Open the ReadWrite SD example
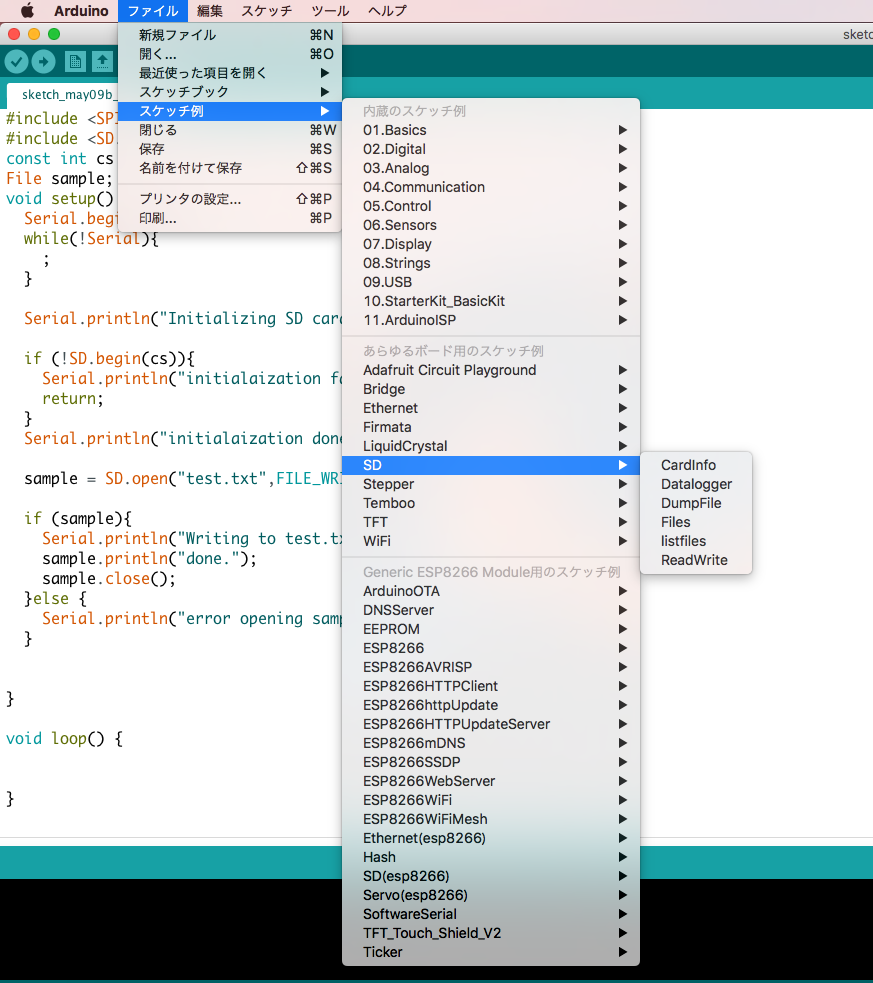 (696, 560)
